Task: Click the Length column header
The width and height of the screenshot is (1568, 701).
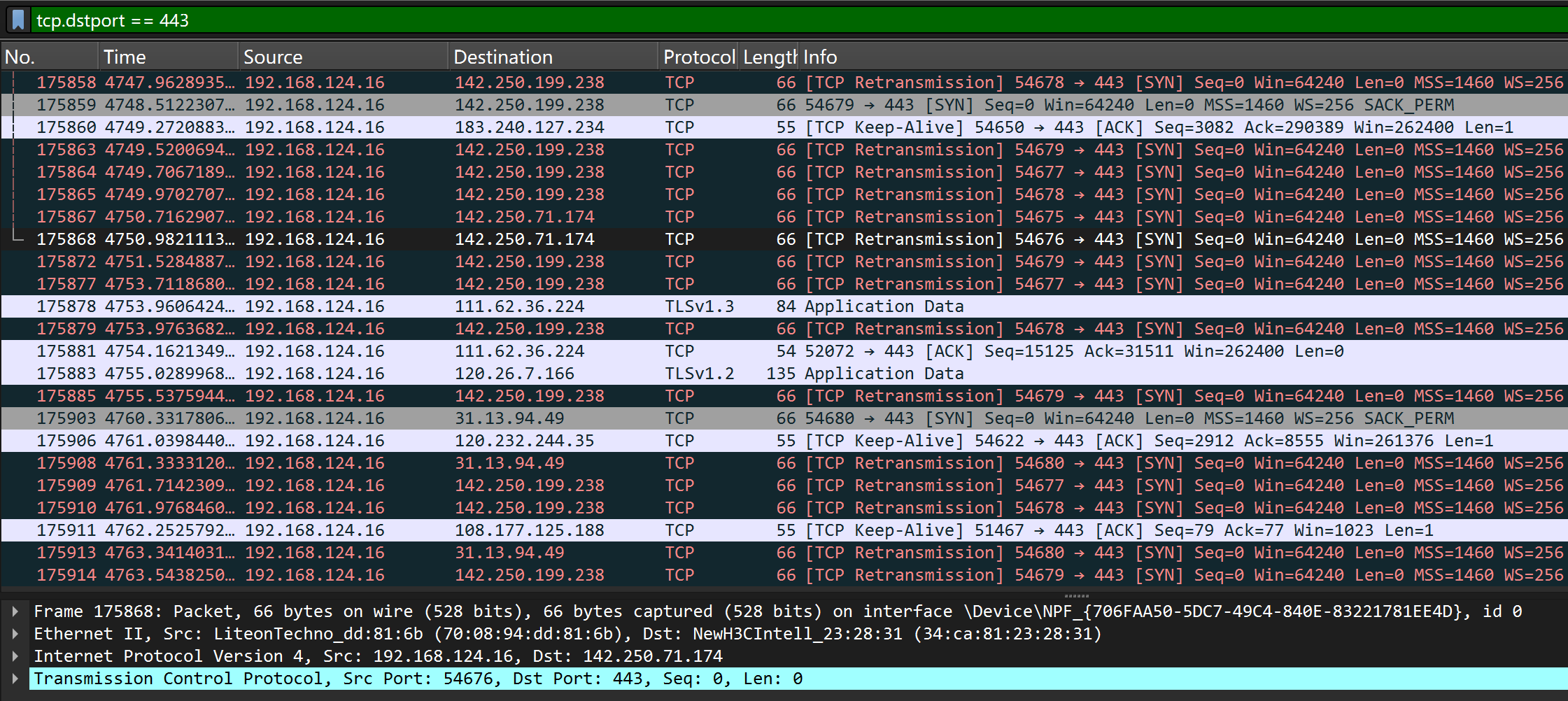Action: tap(769, 57)
